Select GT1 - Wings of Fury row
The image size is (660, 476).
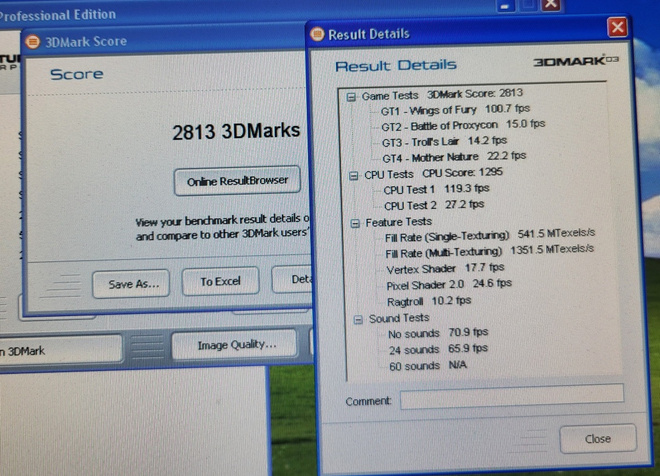click(x=455, y=110)
